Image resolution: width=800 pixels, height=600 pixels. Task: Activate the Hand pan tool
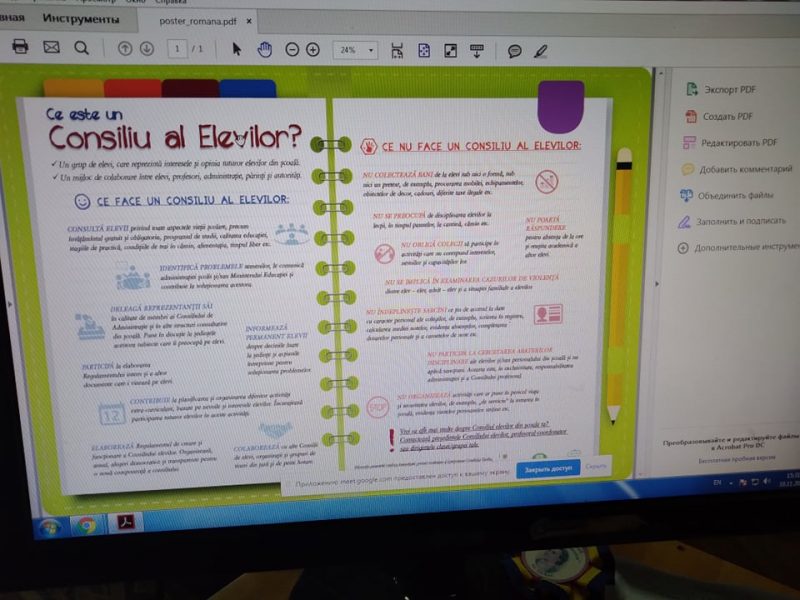[264, 49]
